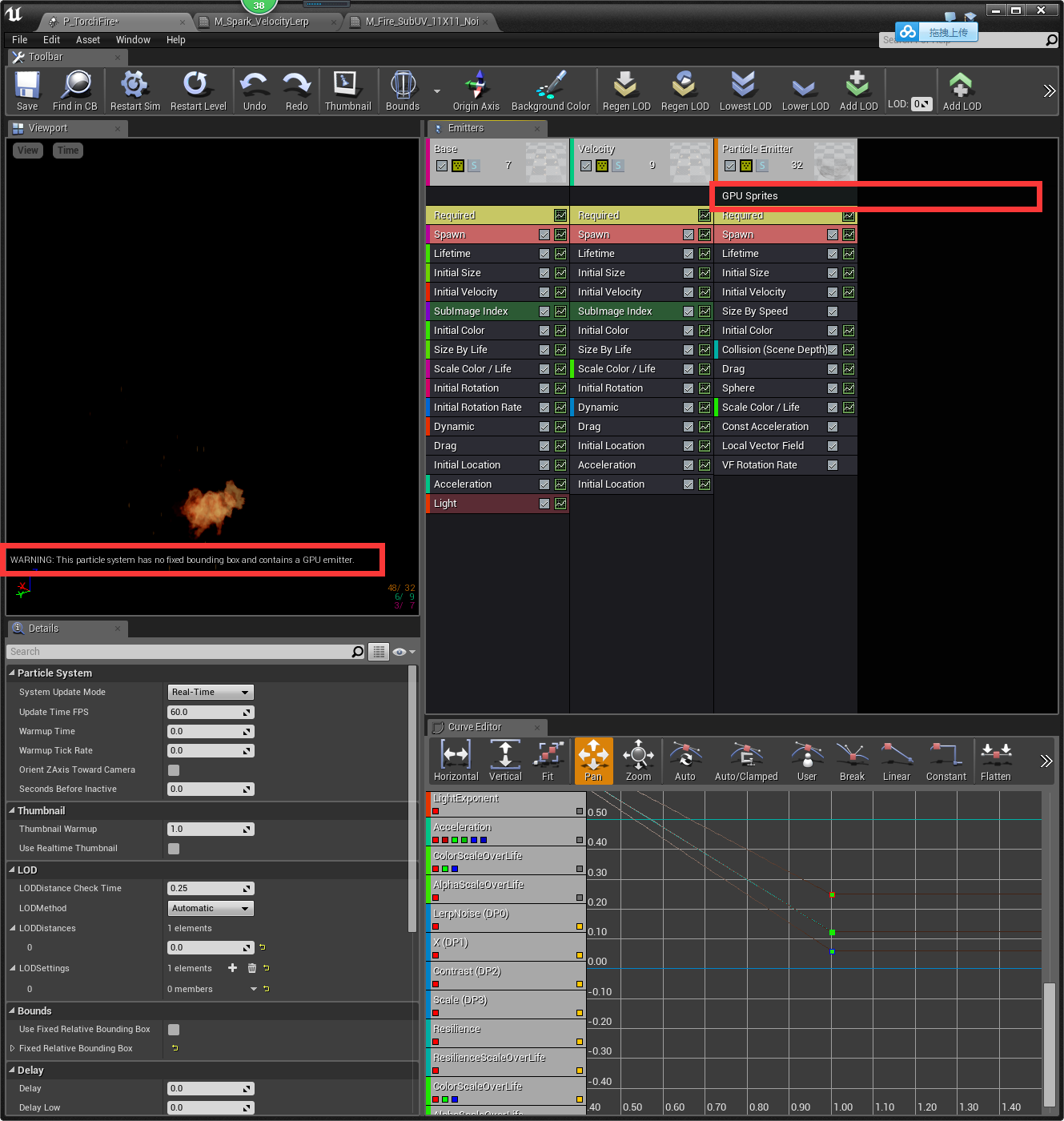Select the Pan mode in Curve Editor

click(593, 759)
